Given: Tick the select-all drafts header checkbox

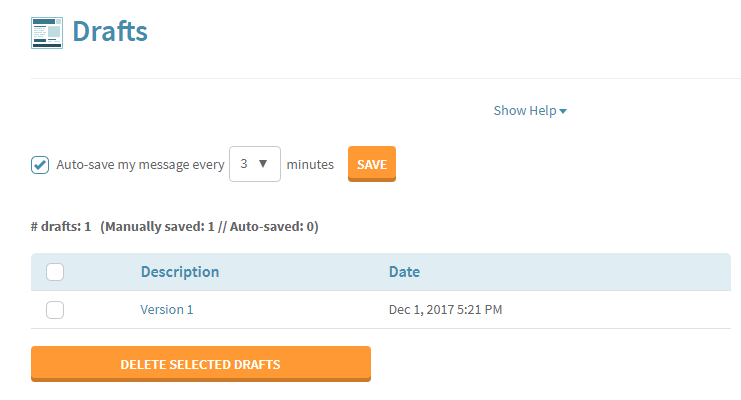Looking at the screenshot, I should click(55, 272).
